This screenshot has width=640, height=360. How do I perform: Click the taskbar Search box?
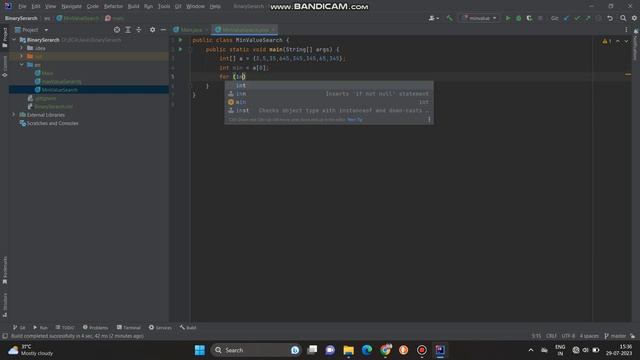(256, 350)
